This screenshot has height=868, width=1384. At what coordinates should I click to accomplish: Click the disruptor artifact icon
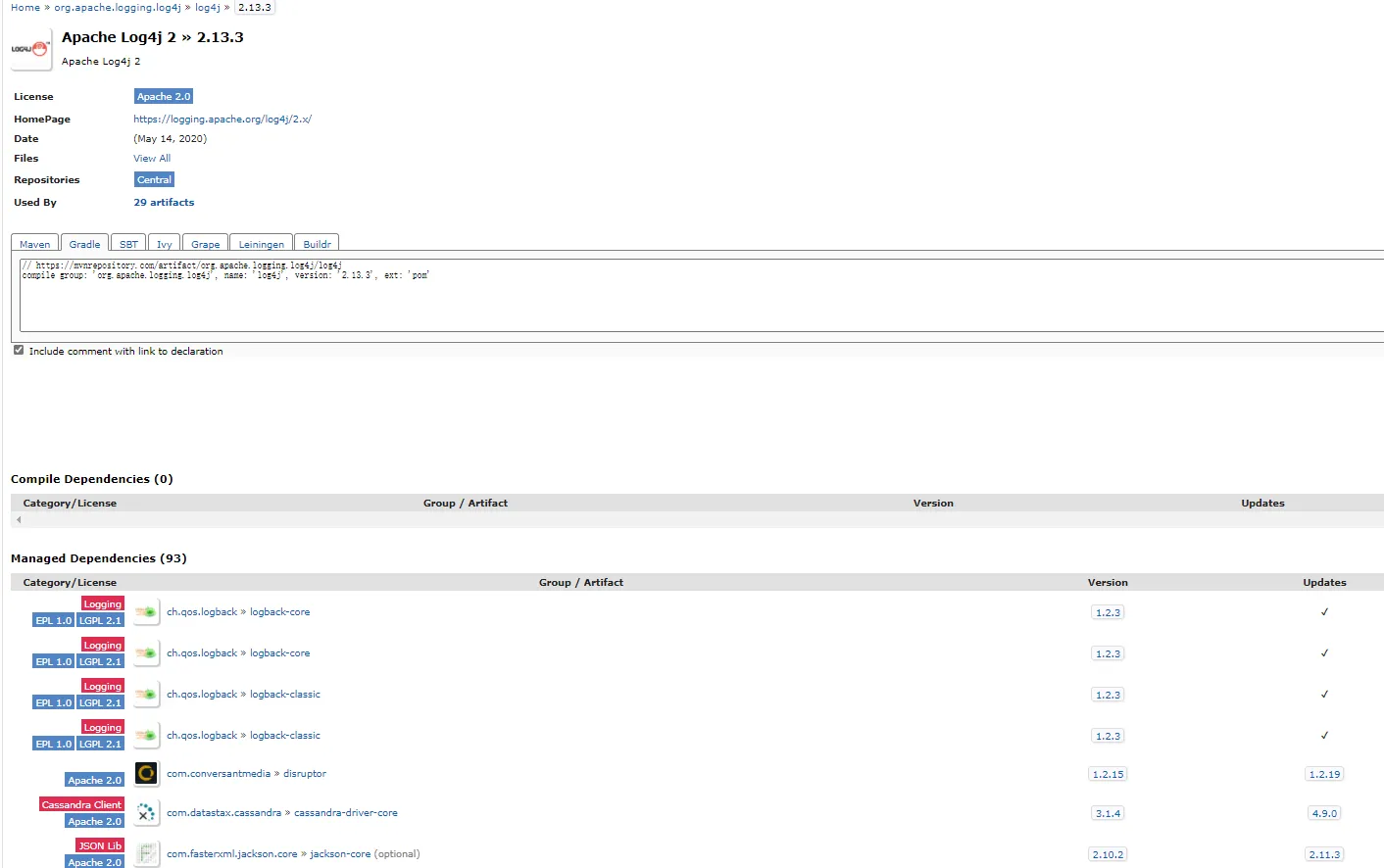pos(146,774)
